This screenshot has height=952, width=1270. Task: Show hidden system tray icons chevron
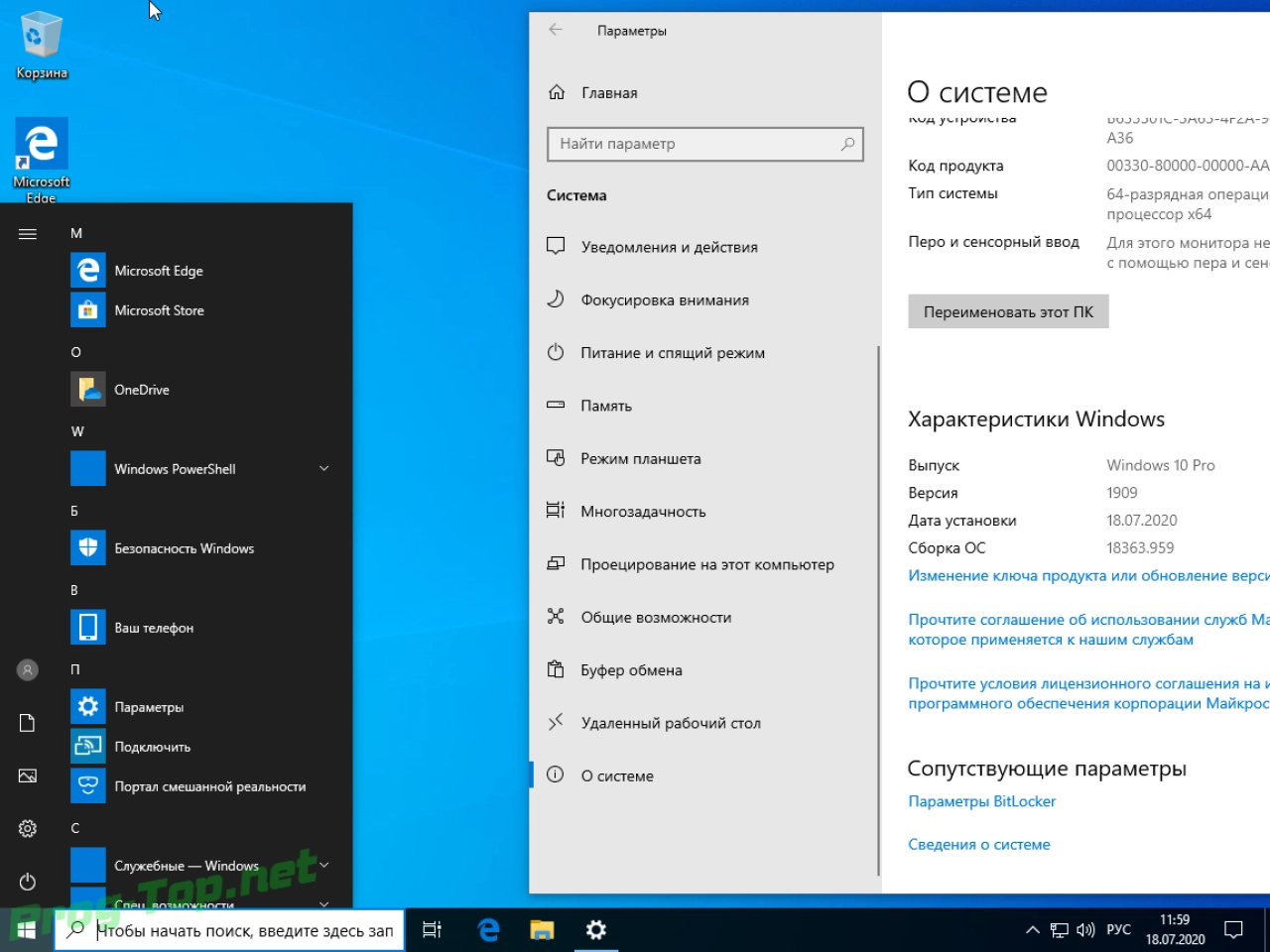coord(1032,930)
